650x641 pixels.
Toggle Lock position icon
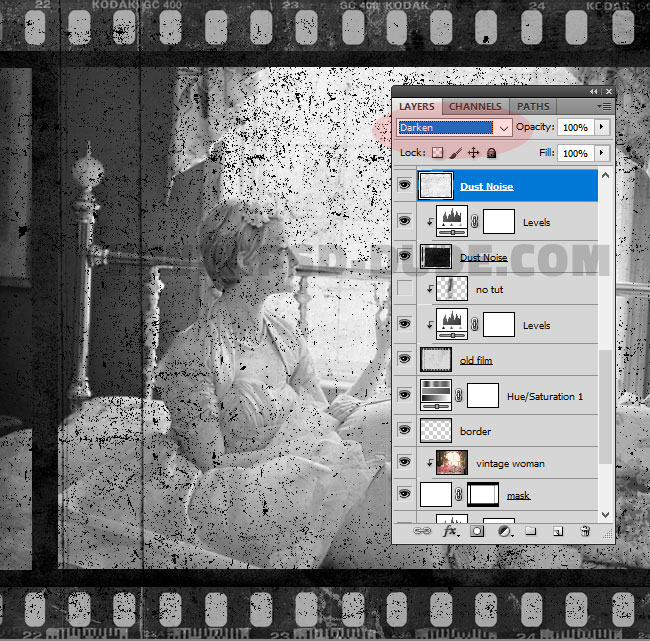tap(473, 153)
